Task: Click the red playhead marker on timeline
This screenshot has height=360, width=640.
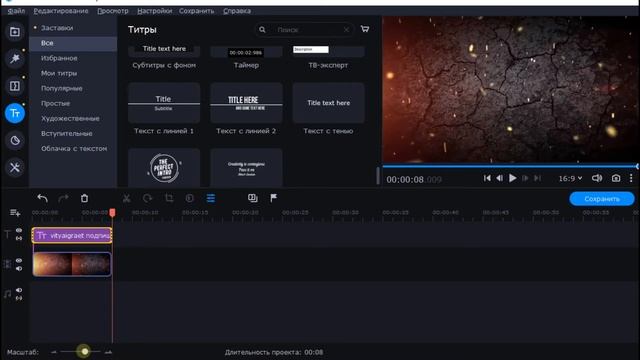Action: 112,213
